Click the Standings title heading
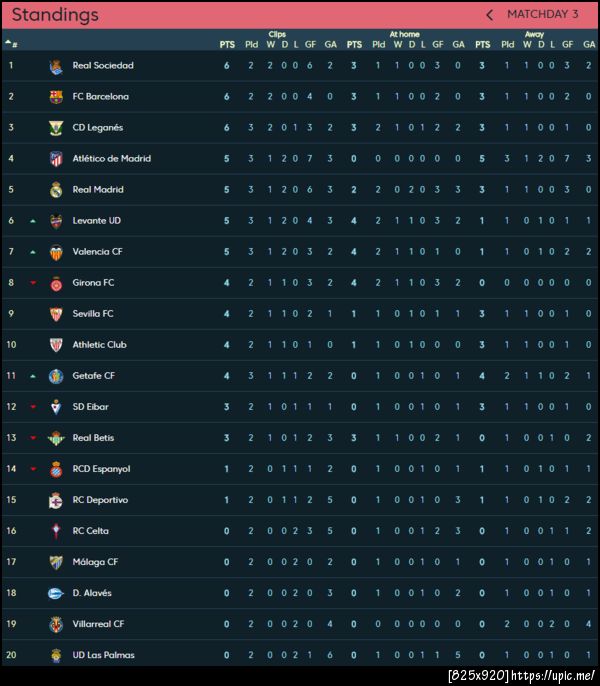Image resolution: width=600 pixels, height=686 pixels. pos(55,15)
